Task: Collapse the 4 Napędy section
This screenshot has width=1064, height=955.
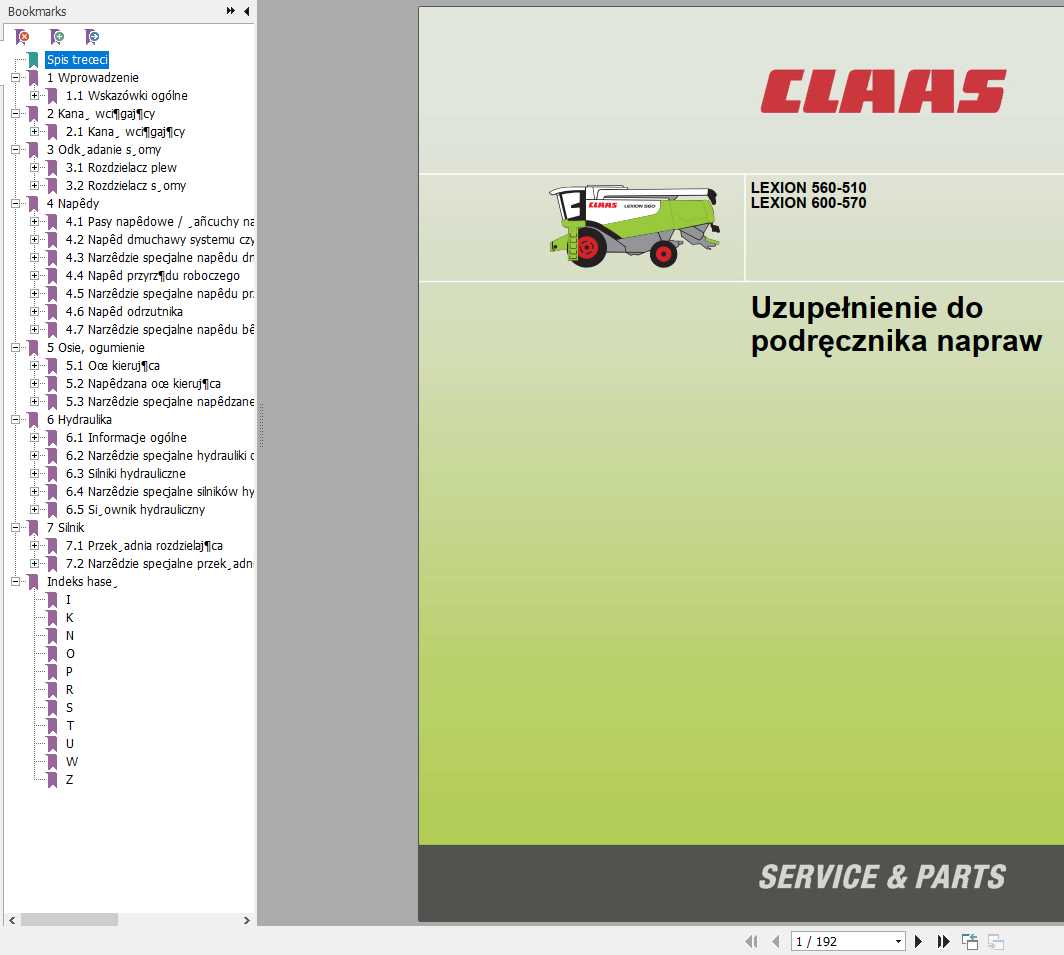Action: [16, 204]
